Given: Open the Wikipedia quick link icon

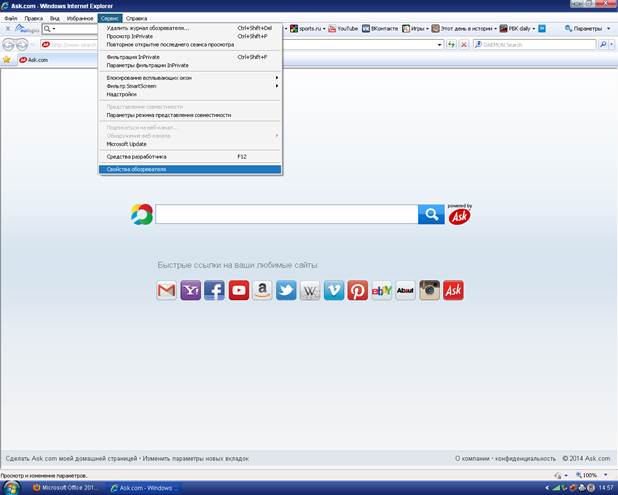Looking at the screenshot, I should pyautogui.click(x=310, y=290).
